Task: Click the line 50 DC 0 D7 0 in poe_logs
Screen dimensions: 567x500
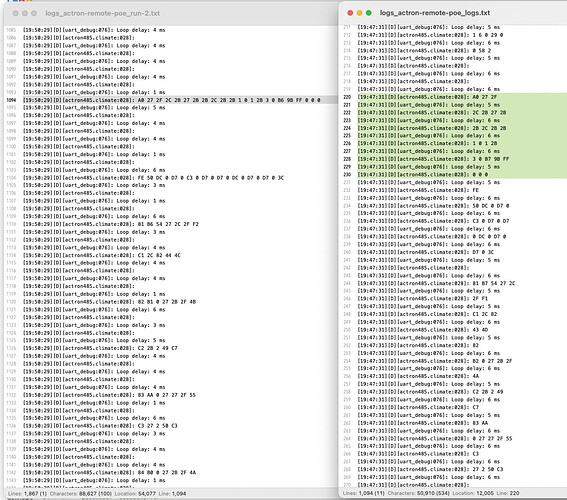Action: click(433, 206)
